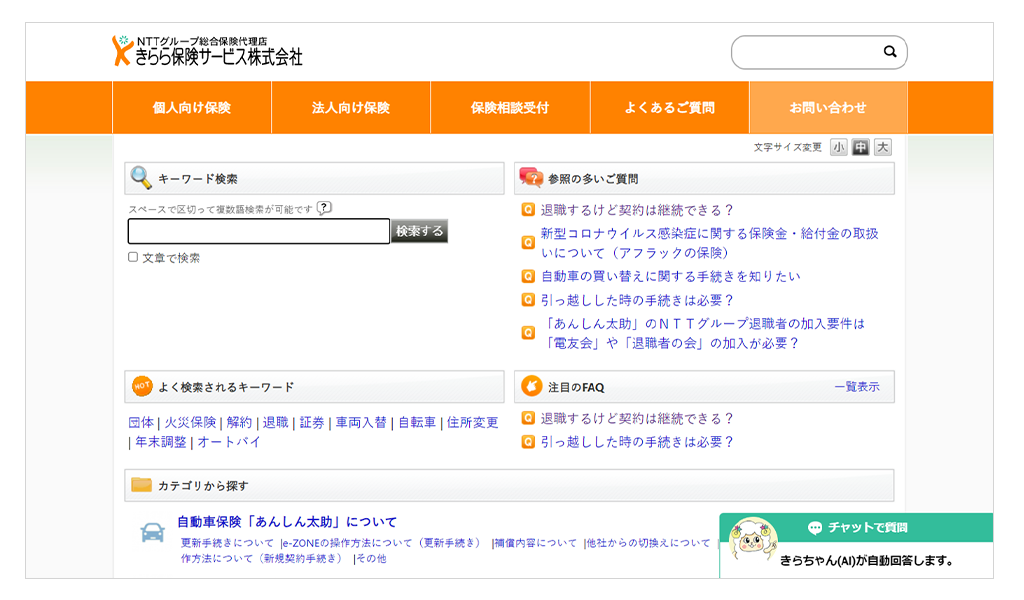Click the magnifier icon in the top search box

[x=888, y=52]
